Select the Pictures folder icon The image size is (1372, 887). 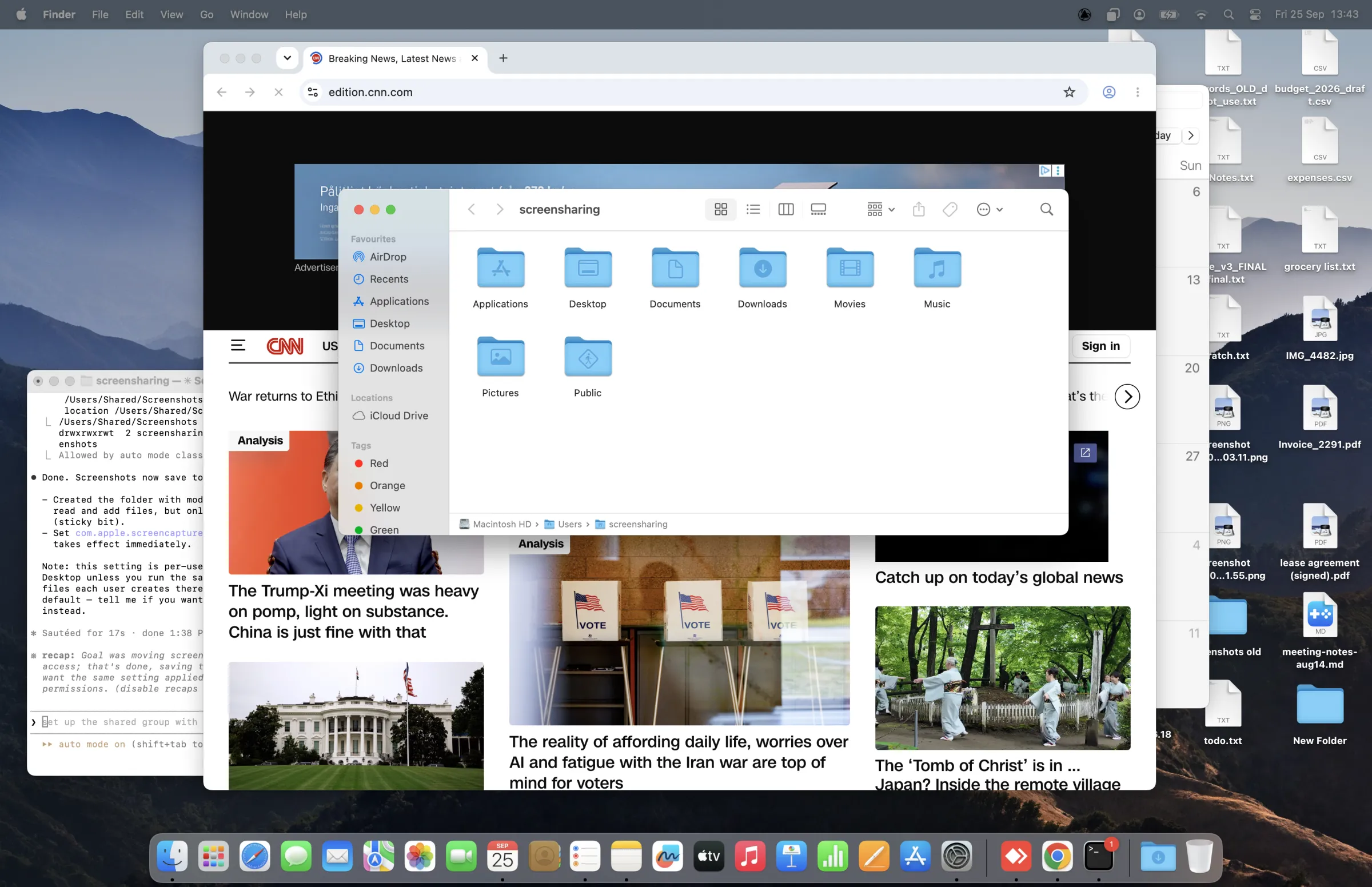(x=501, y=357)
